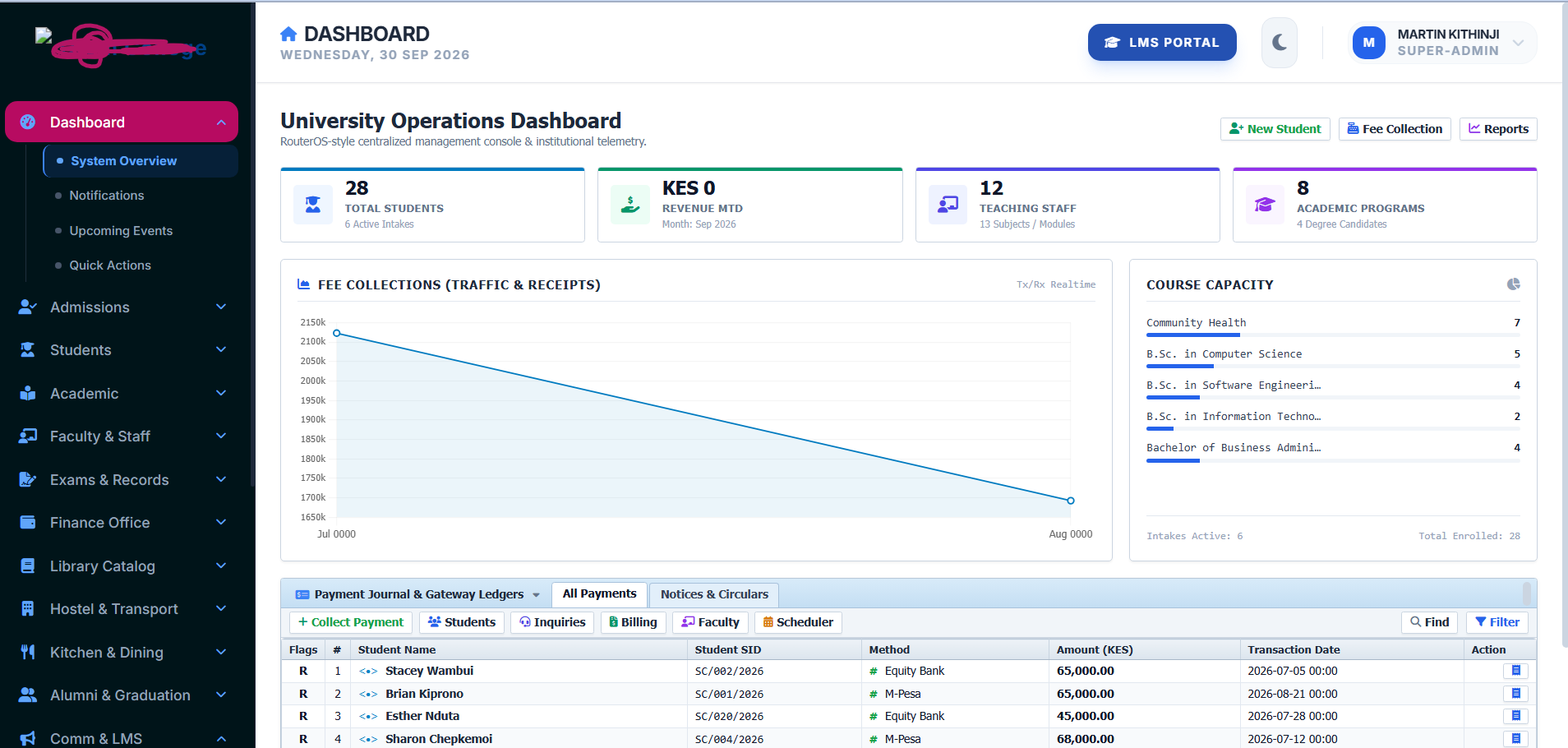The height and width of the screenshot is (748, 1568).
Task: Click the Revenue MTD money icon
Action: coord(630,205)
